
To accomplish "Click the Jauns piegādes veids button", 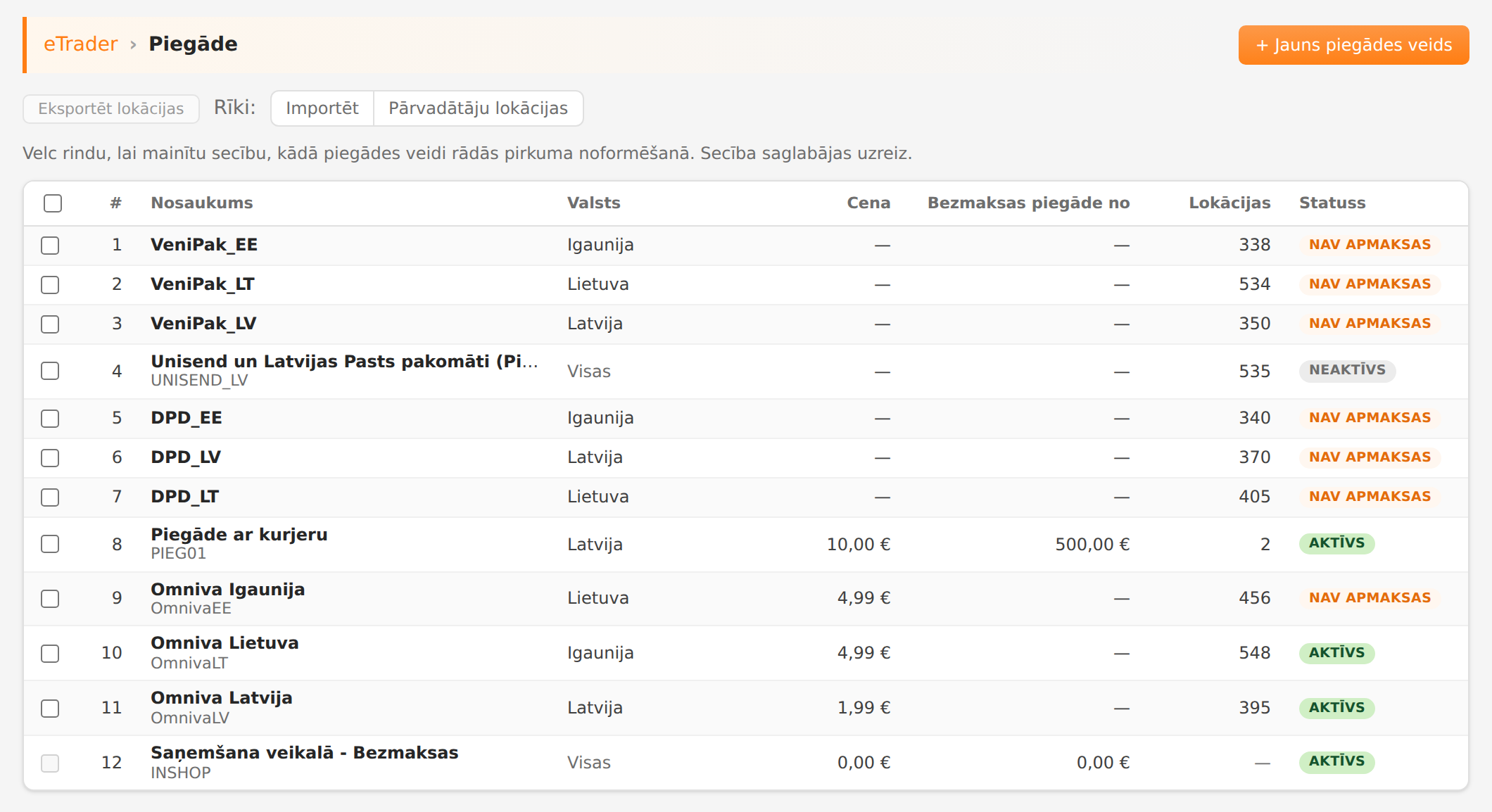I will click(1353, 45).
